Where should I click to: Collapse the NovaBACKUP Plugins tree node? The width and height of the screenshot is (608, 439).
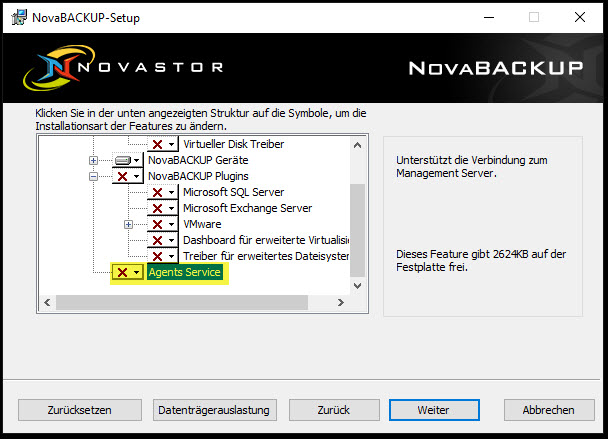tap(93, 176)
